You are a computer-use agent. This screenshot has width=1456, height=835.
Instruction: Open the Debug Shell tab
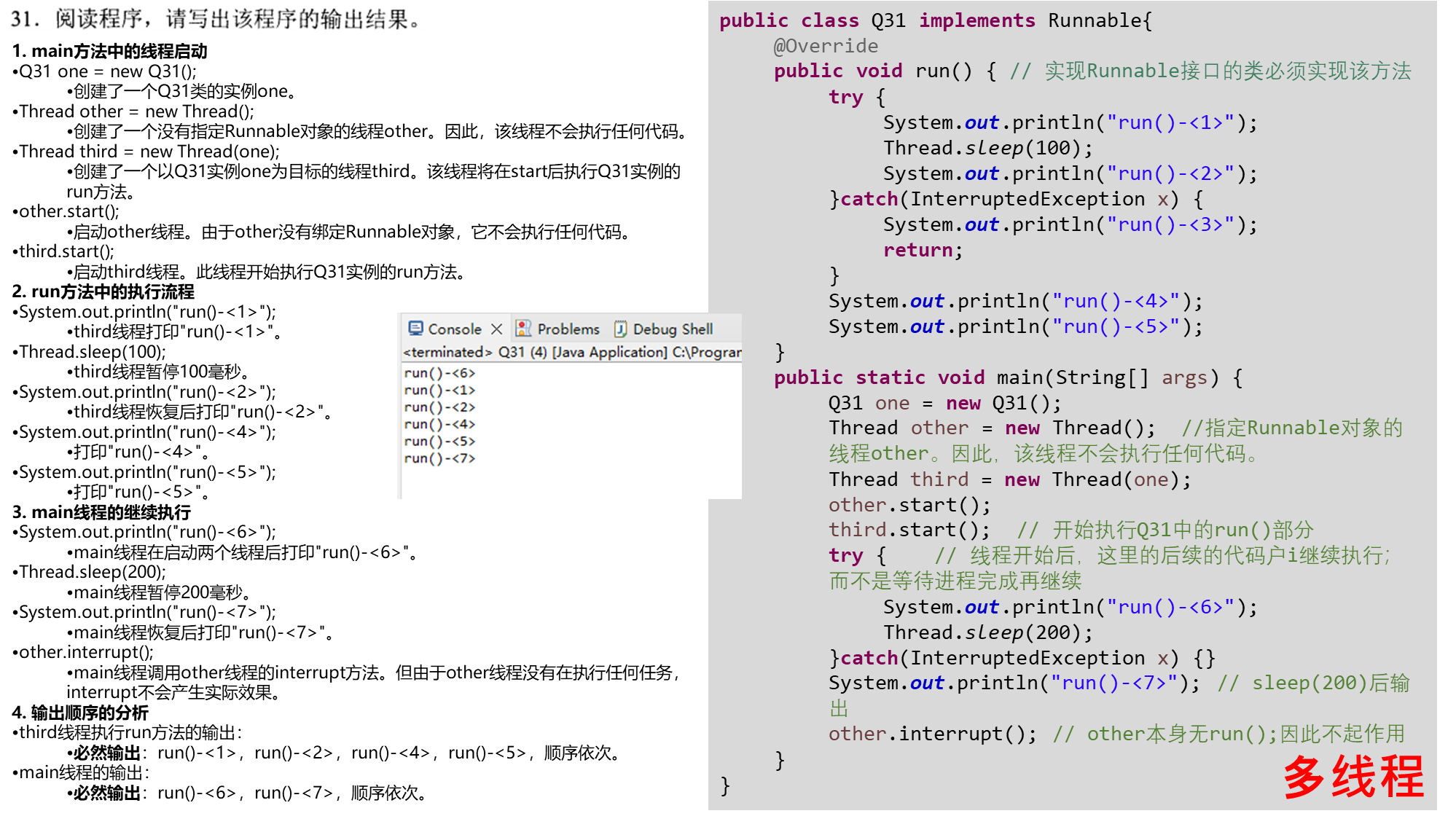point(672,329)
